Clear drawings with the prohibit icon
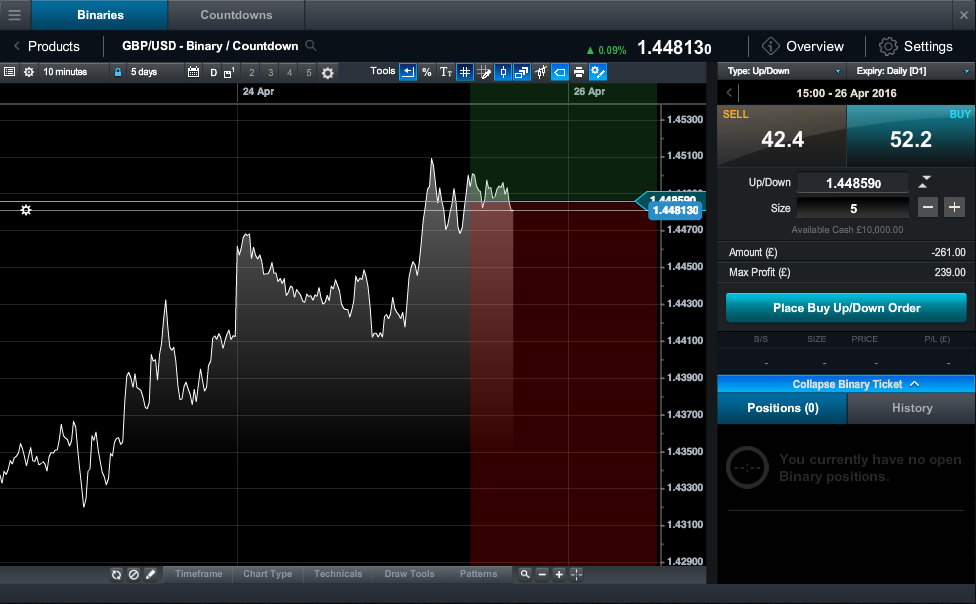 click(x=133, y=574)
